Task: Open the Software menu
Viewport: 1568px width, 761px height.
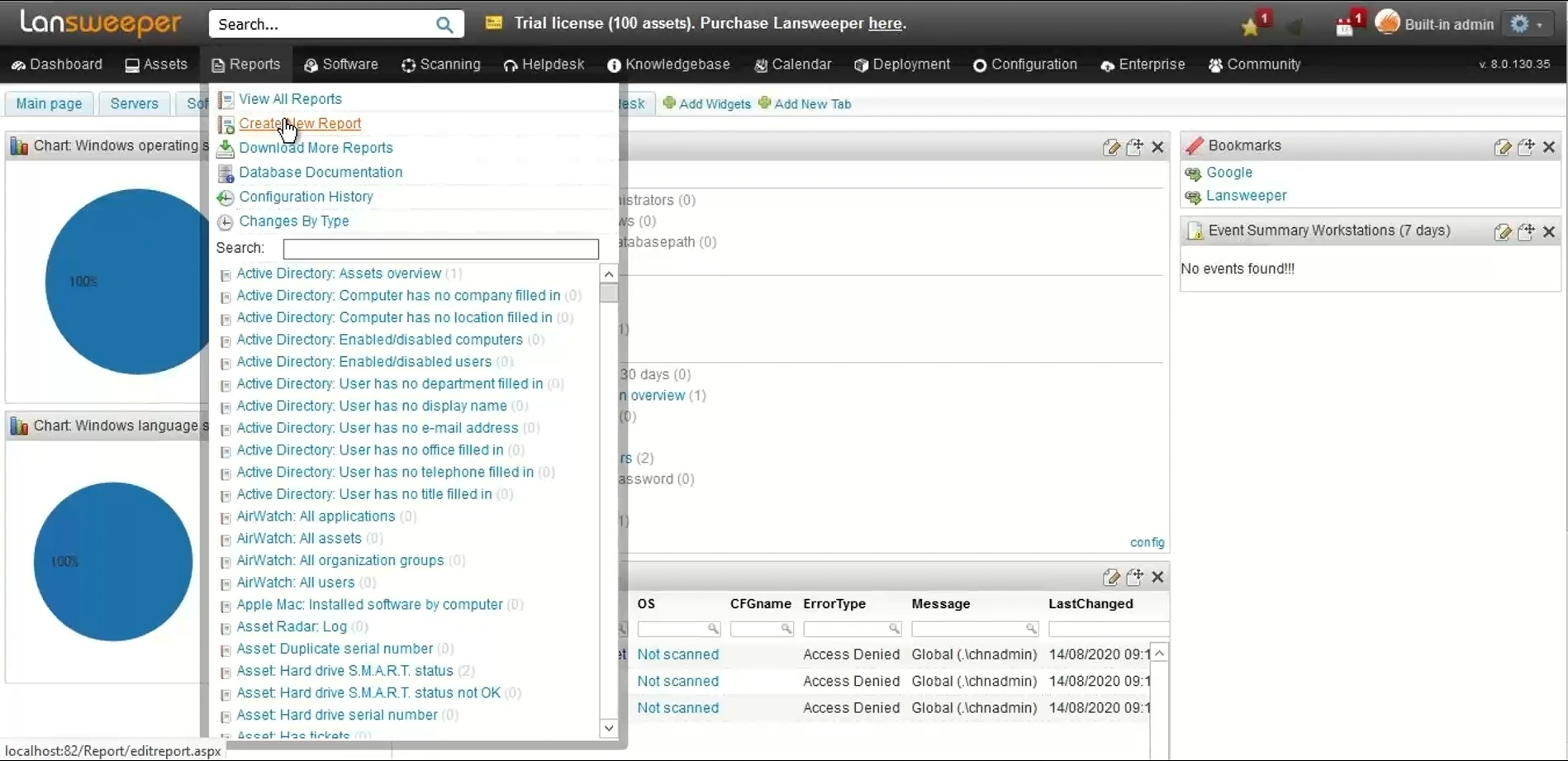Action: tap(340, 64)
